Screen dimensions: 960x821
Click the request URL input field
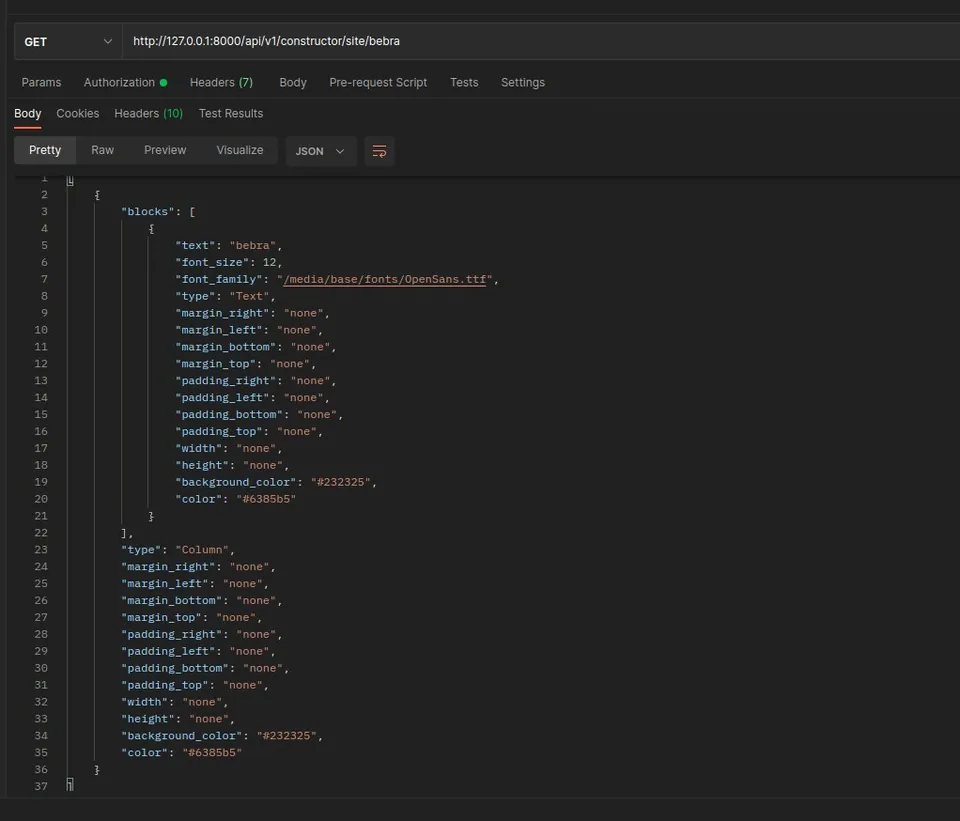(541, 41)
